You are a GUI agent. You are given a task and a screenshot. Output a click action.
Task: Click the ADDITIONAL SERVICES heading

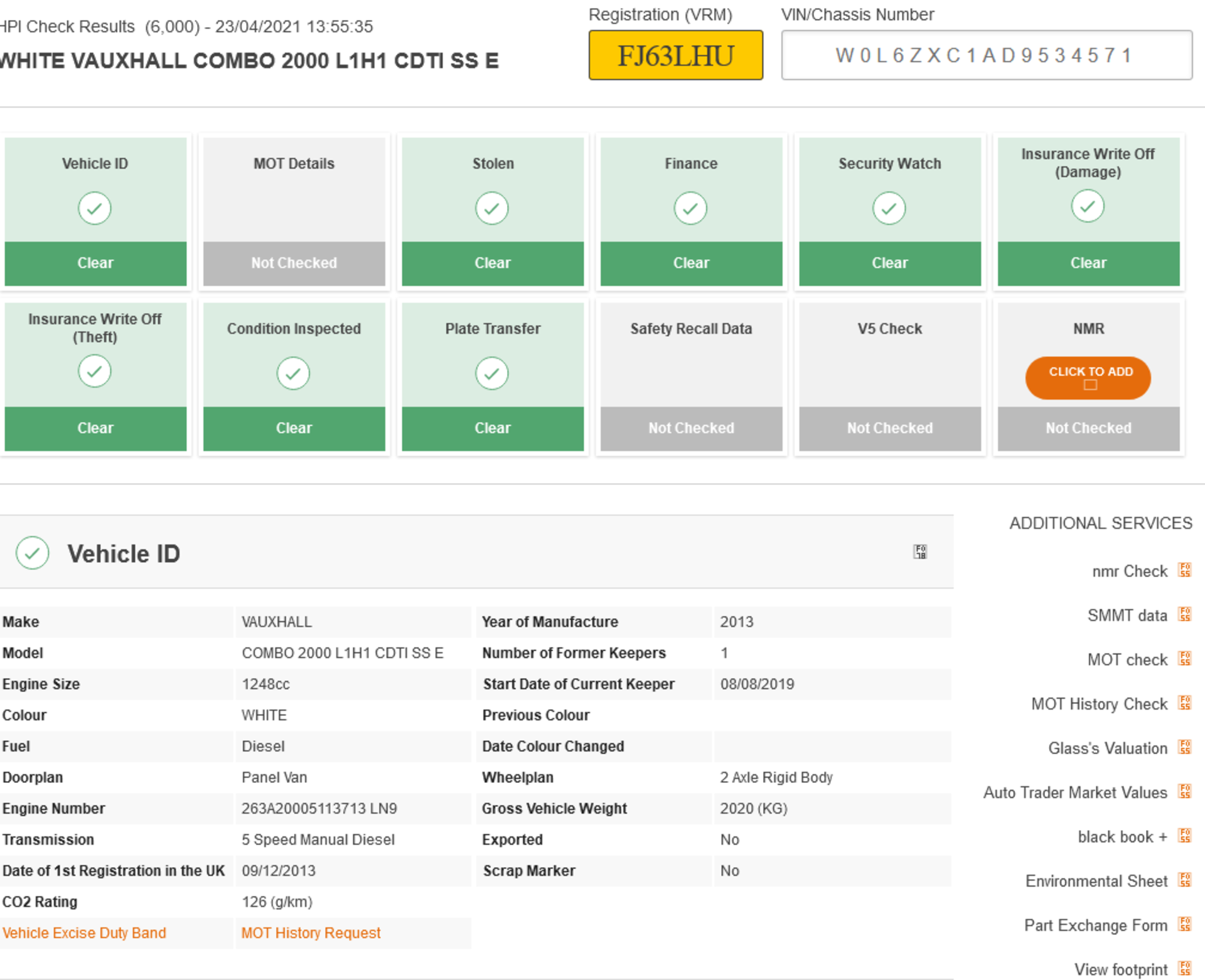(1101, 523)
